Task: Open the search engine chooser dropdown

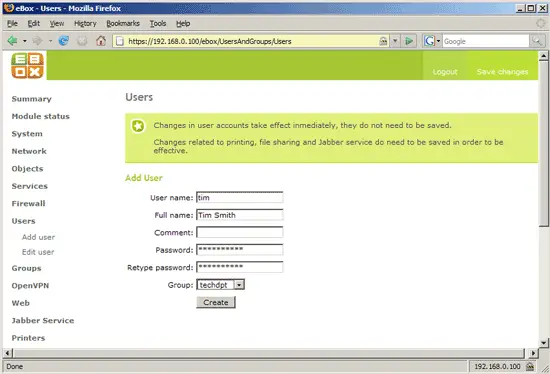Action: [438, 41]
